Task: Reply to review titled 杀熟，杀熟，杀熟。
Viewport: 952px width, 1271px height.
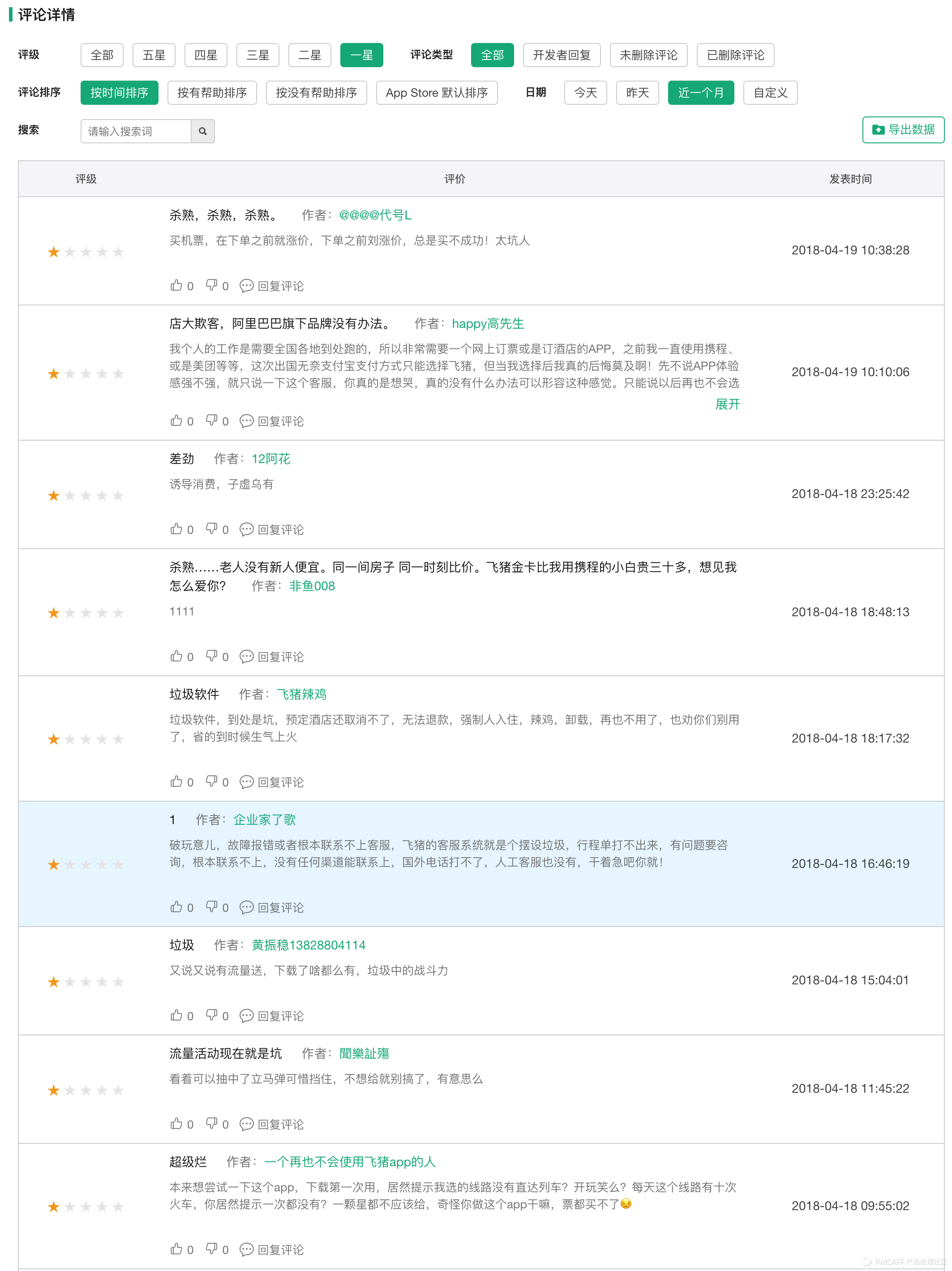Action: coord(272,286)
